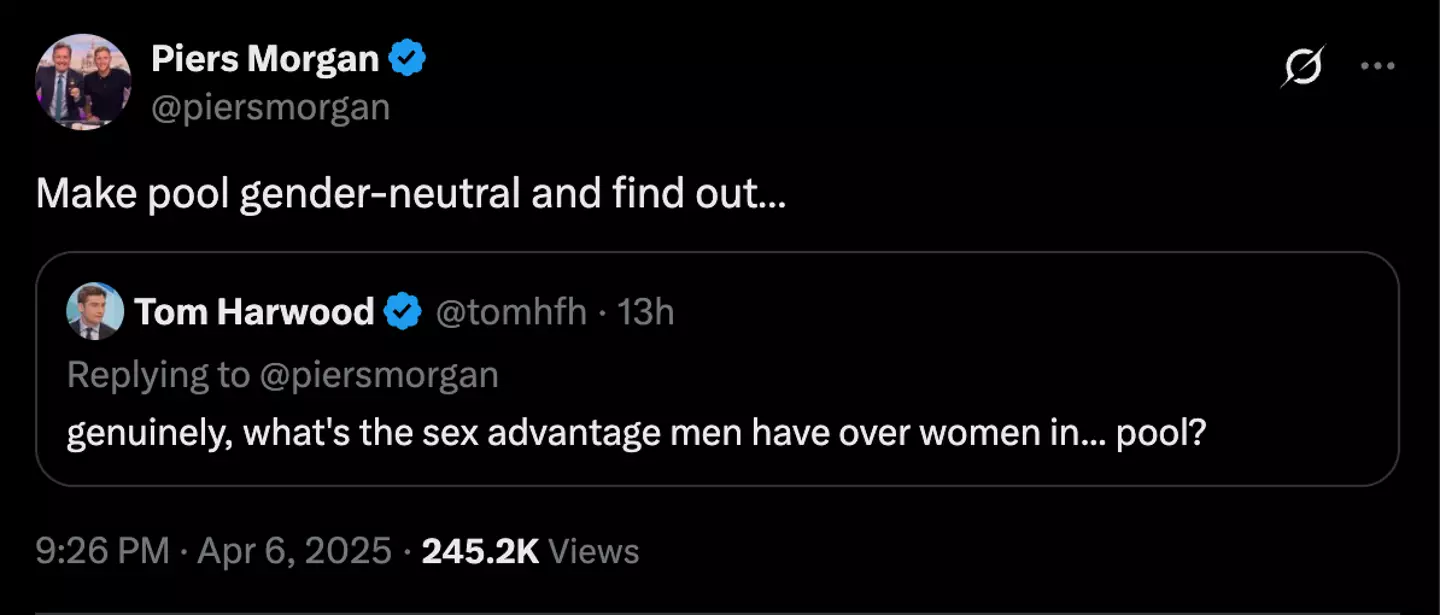Click Piers Morgan's blue verified badge
Image resolution: width=1440 pixels, height=615 pixels.
410,57
